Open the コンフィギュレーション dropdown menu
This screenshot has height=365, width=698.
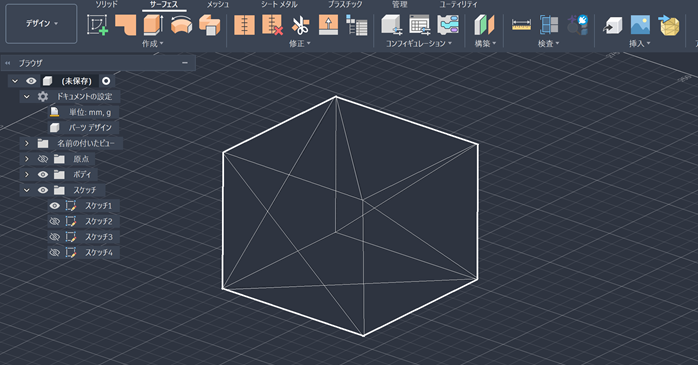click(x=418, y=44)
